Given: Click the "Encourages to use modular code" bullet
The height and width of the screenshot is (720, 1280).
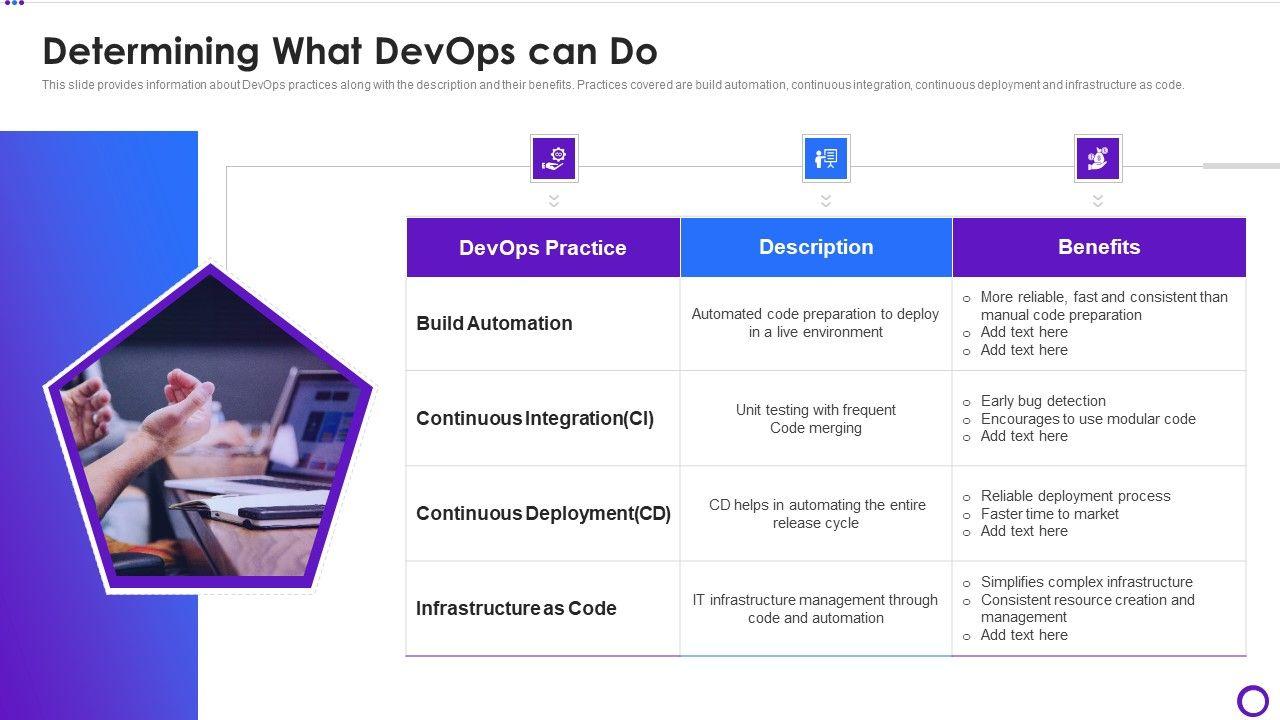Looking at the screenshot, I should (x=1088, y=419).
